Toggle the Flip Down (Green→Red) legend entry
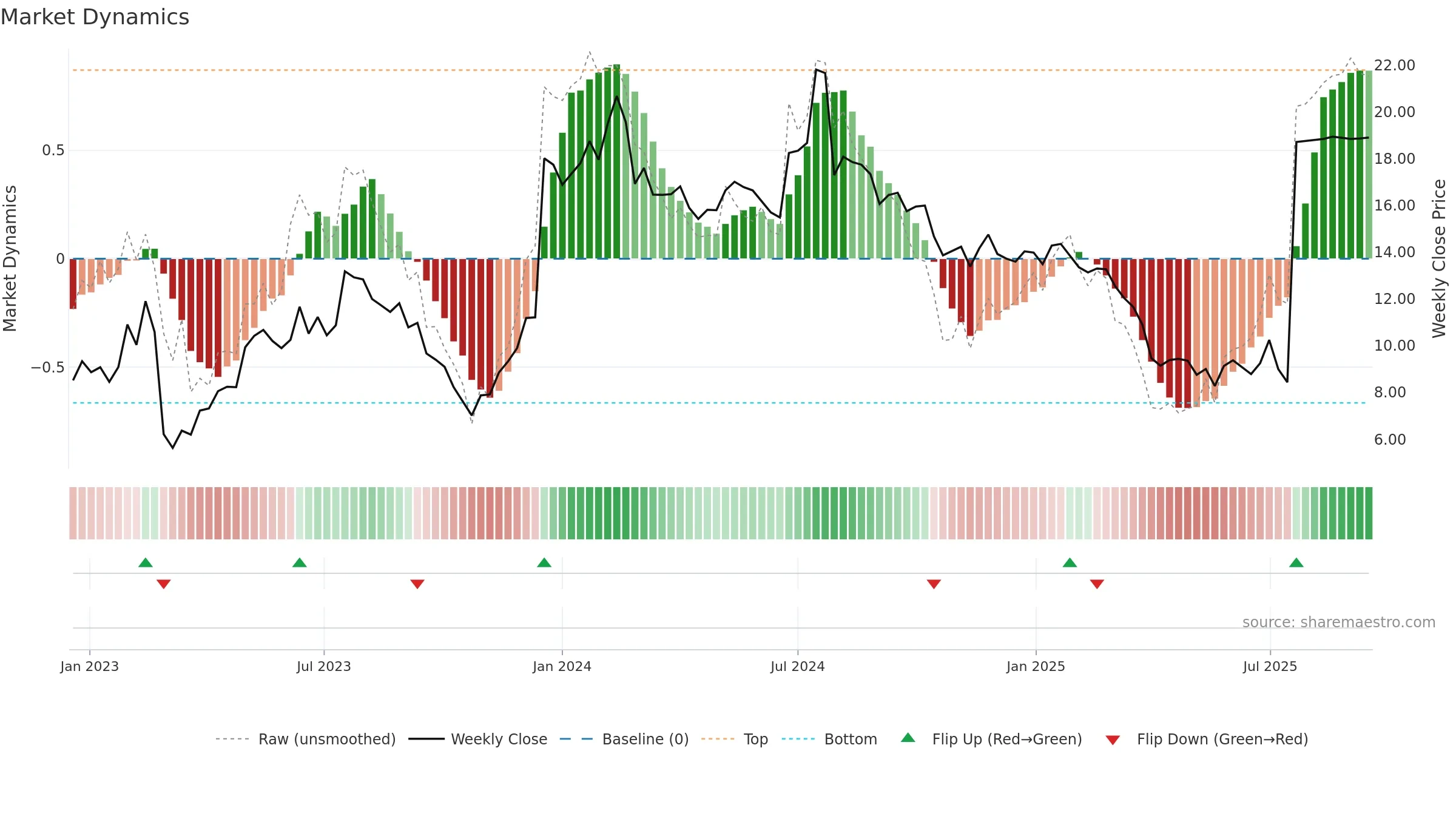The height and width of the screenshot is (819, 1456). [x=1207, y=739]
